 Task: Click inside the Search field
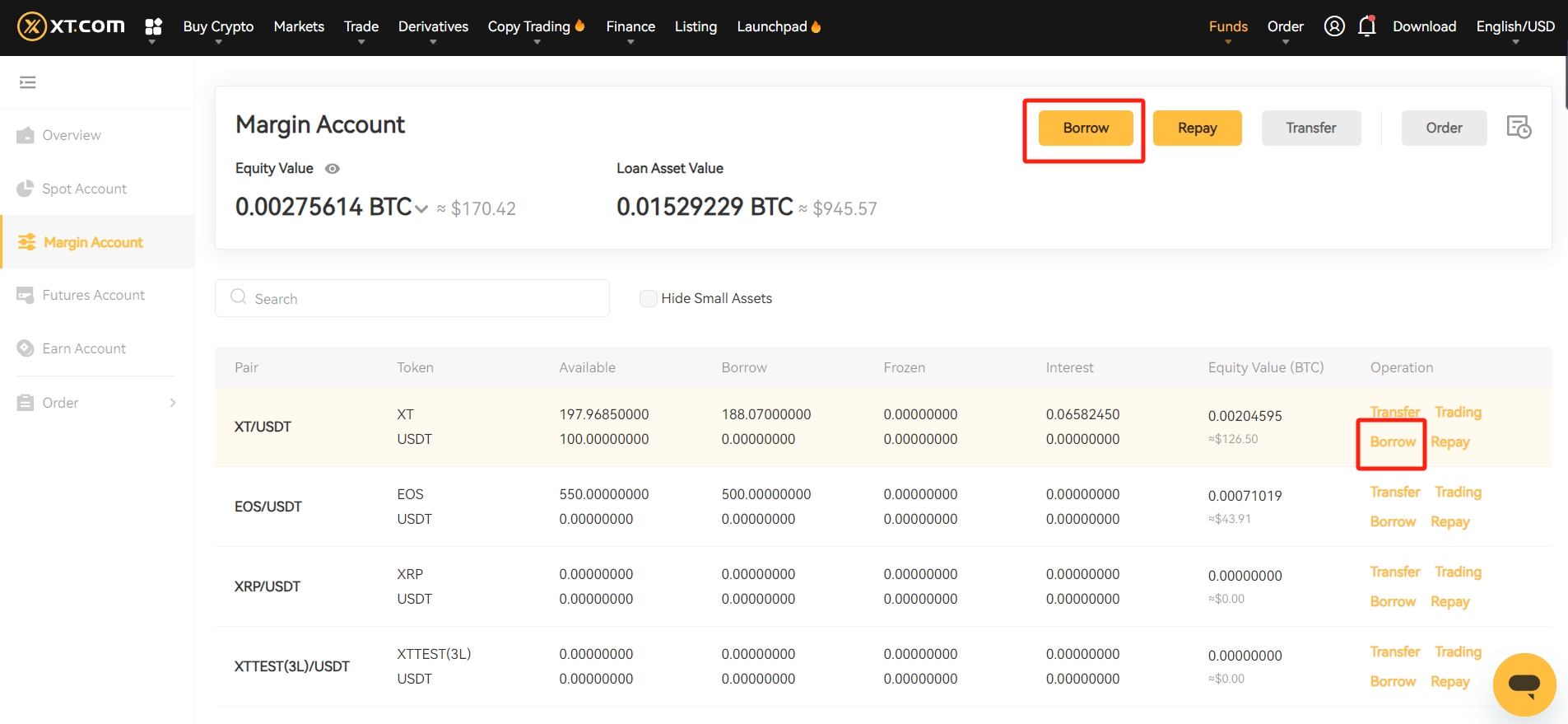click(412, 298)
